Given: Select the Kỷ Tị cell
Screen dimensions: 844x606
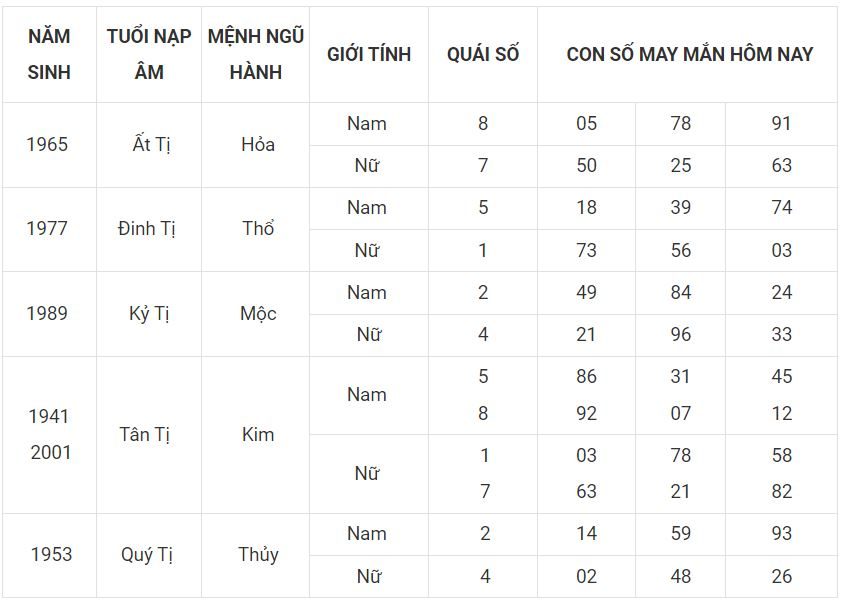Looking at the screenshot, I should (x=149, y=314).
